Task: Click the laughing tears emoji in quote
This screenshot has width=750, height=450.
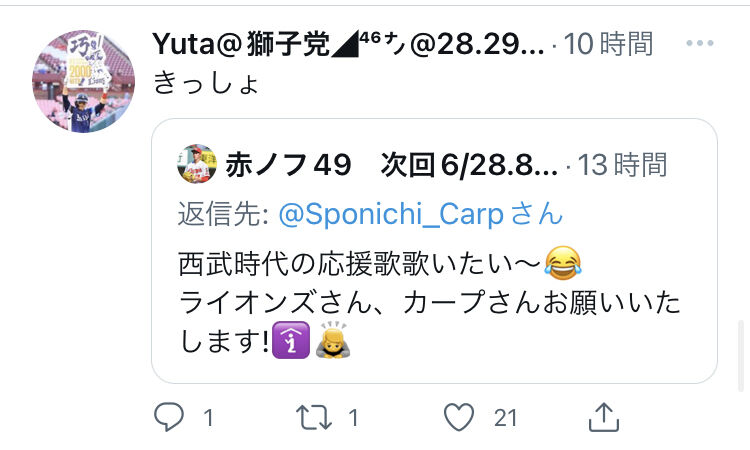Action: tap(563, 263)
